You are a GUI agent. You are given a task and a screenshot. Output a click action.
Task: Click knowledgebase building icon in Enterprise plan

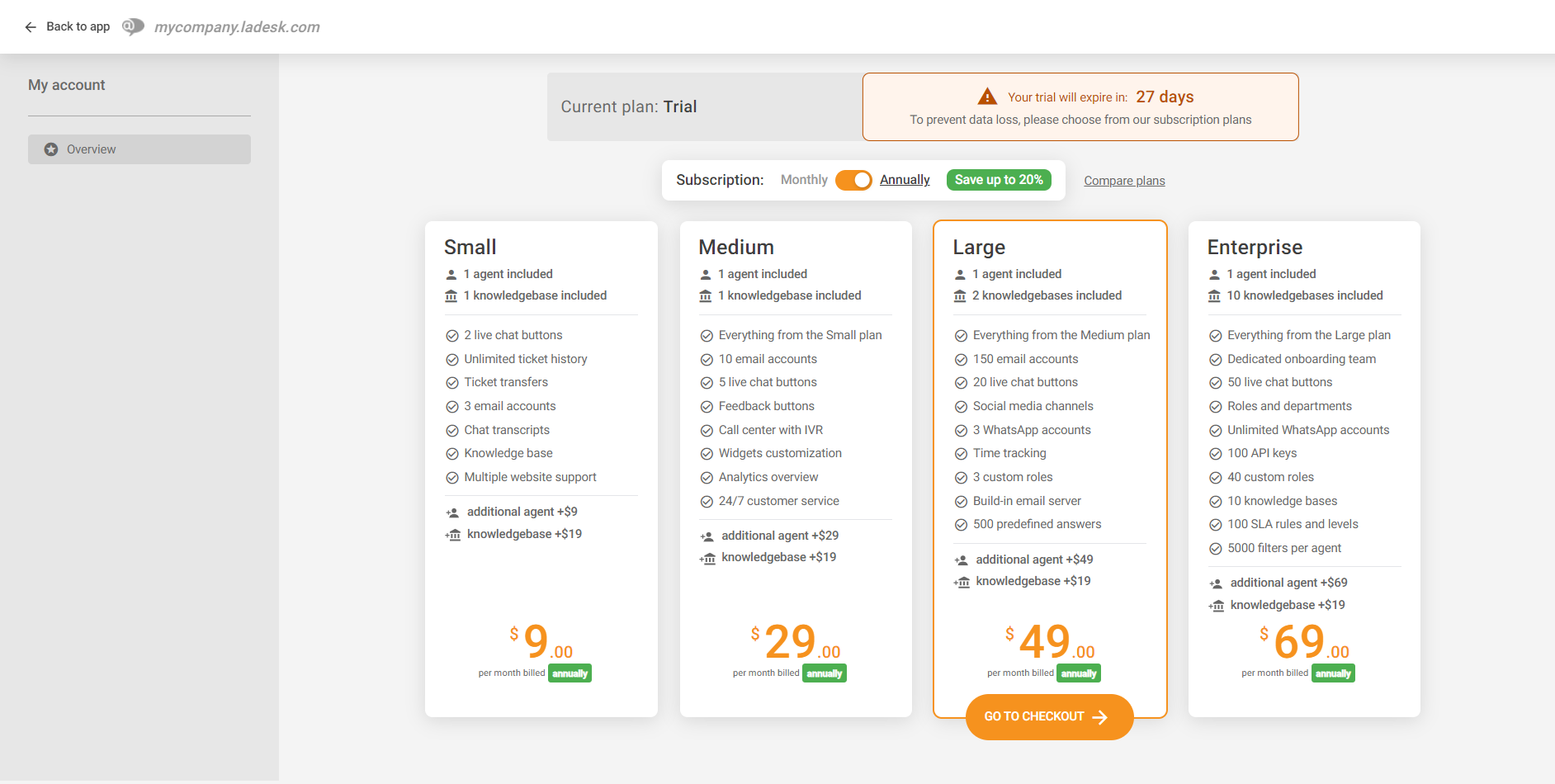(1214, 296)
